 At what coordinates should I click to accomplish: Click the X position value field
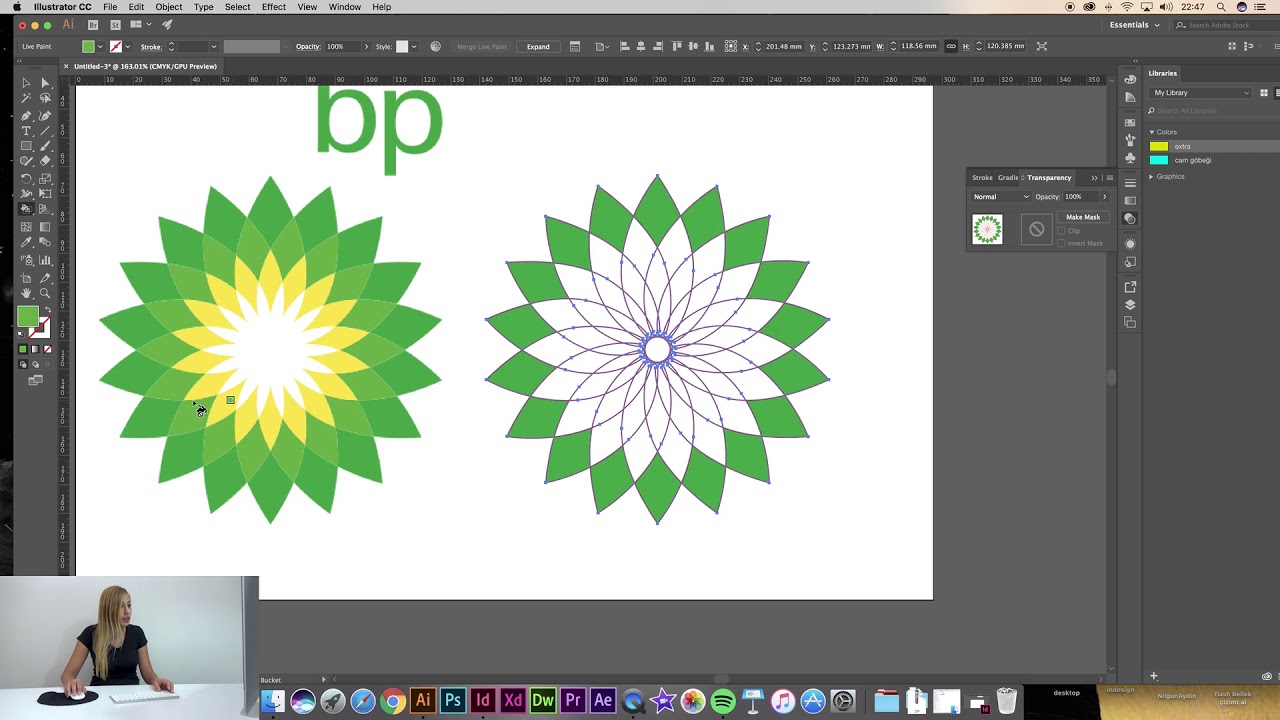[x=783, y=46]
